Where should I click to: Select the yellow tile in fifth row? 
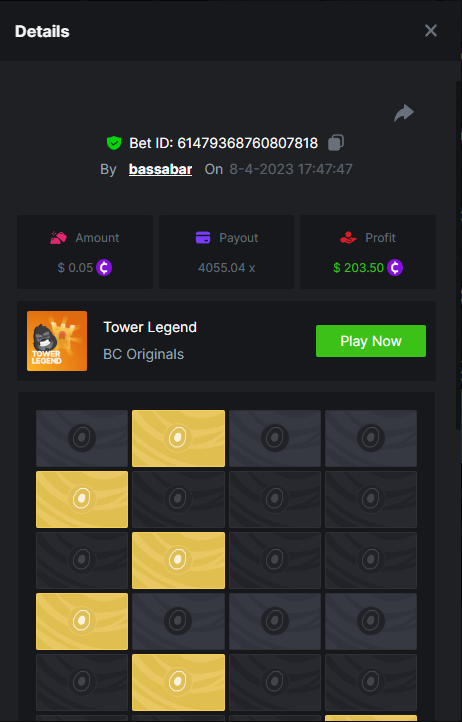click(178, 682)
